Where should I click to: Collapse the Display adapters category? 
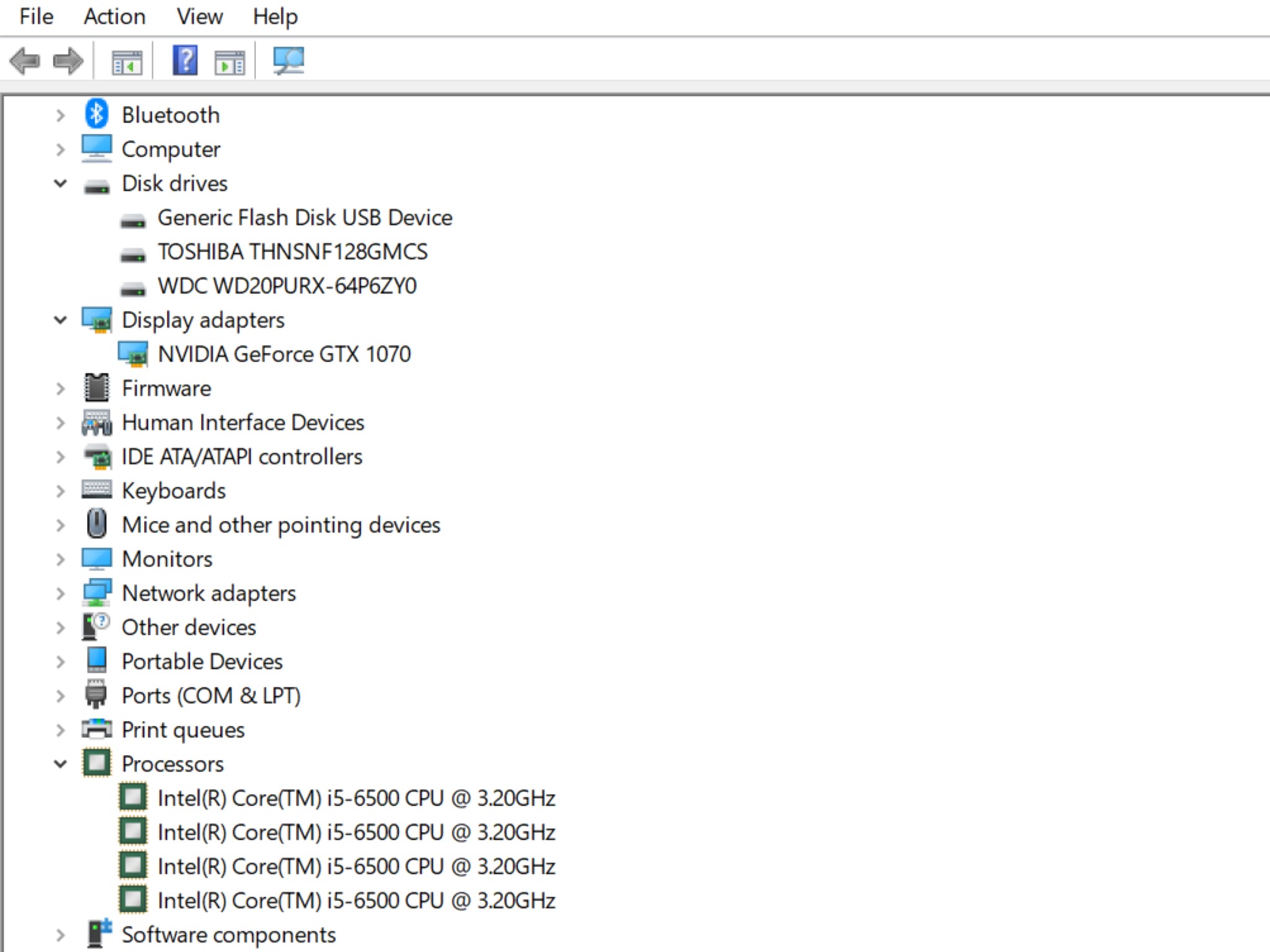click(x=60, y=320)
